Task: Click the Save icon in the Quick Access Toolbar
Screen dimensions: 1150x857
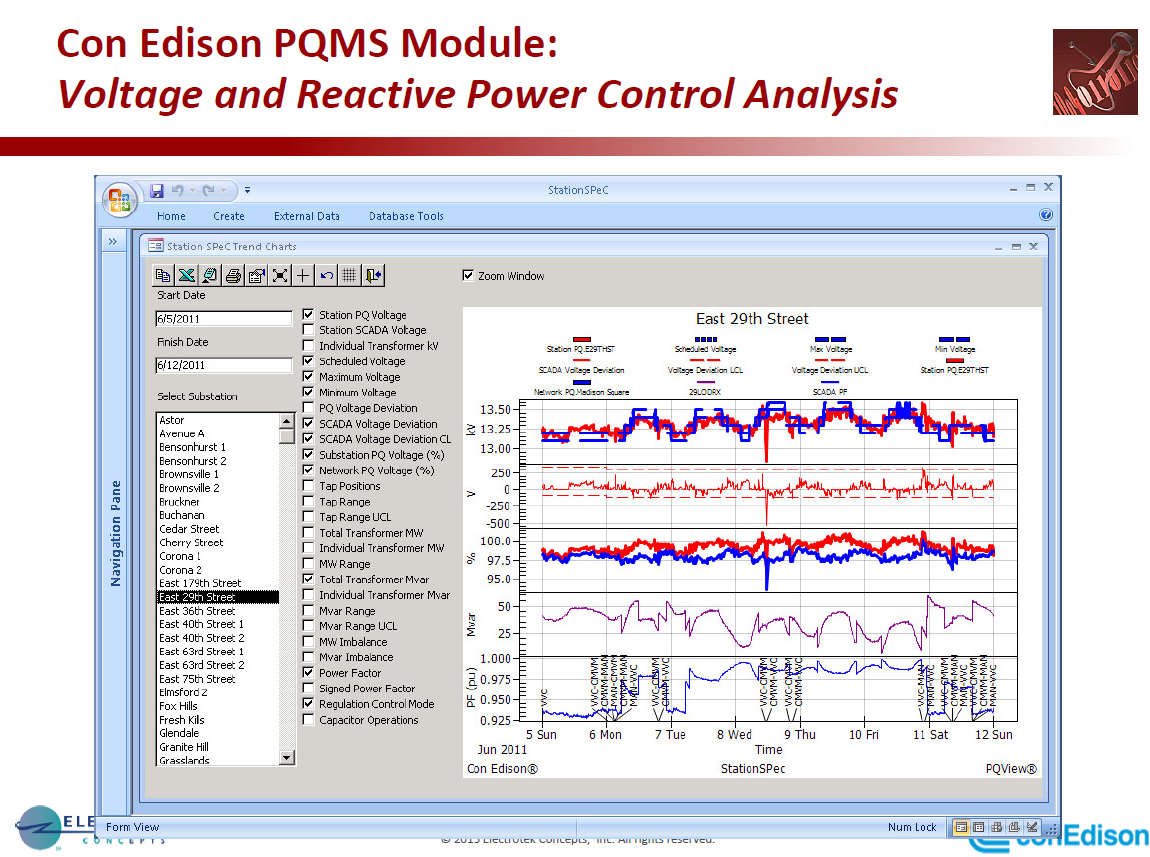Action: (x=158, y=190)
